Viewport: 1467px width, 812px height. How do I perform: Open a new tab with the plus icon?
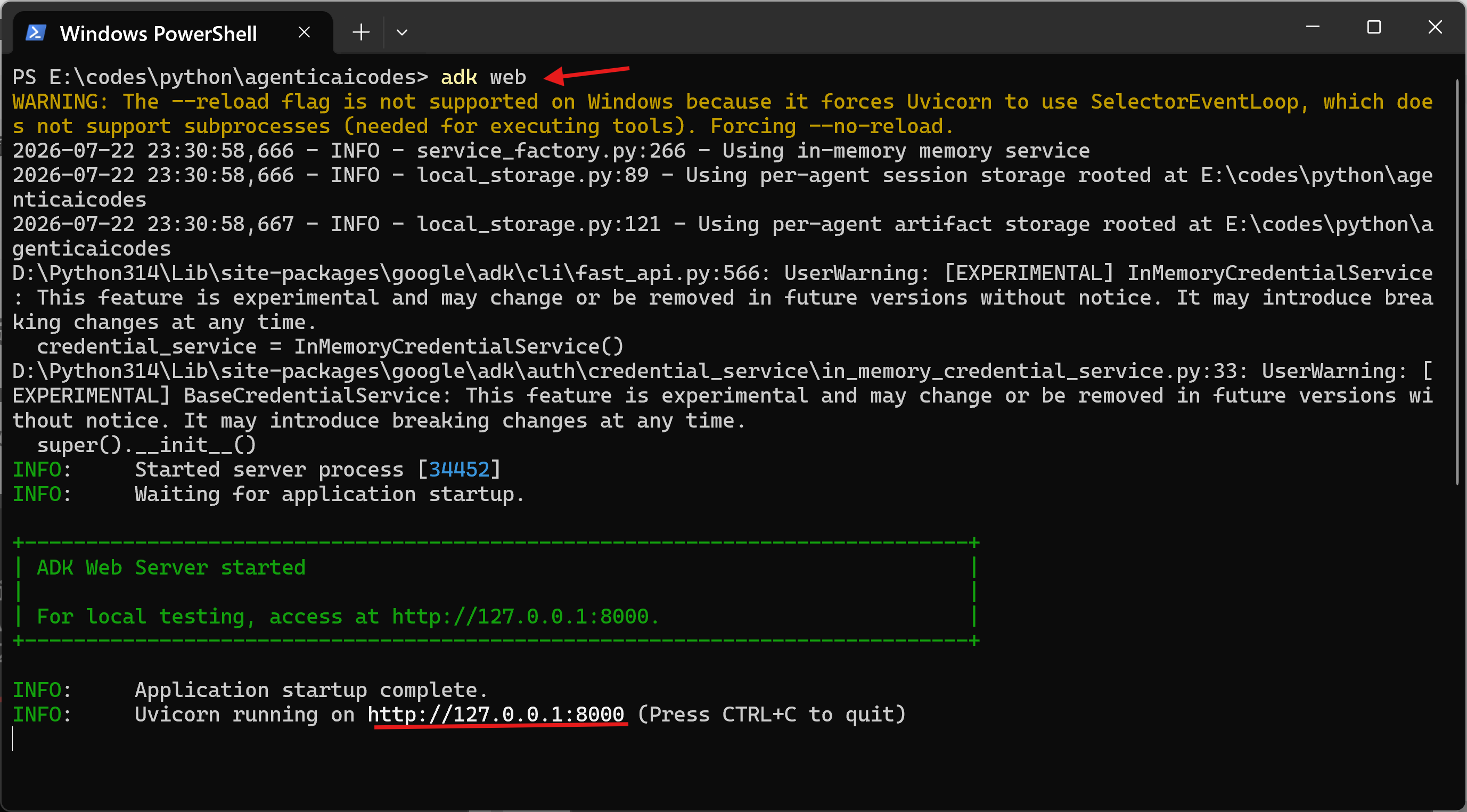[x=361, y=32]
